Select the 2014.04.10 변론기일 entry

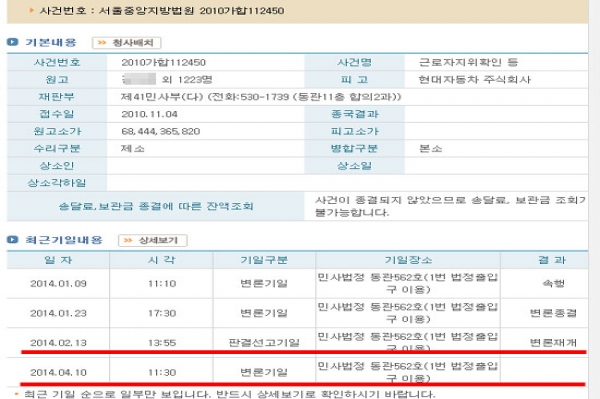[x=297, y=372]
